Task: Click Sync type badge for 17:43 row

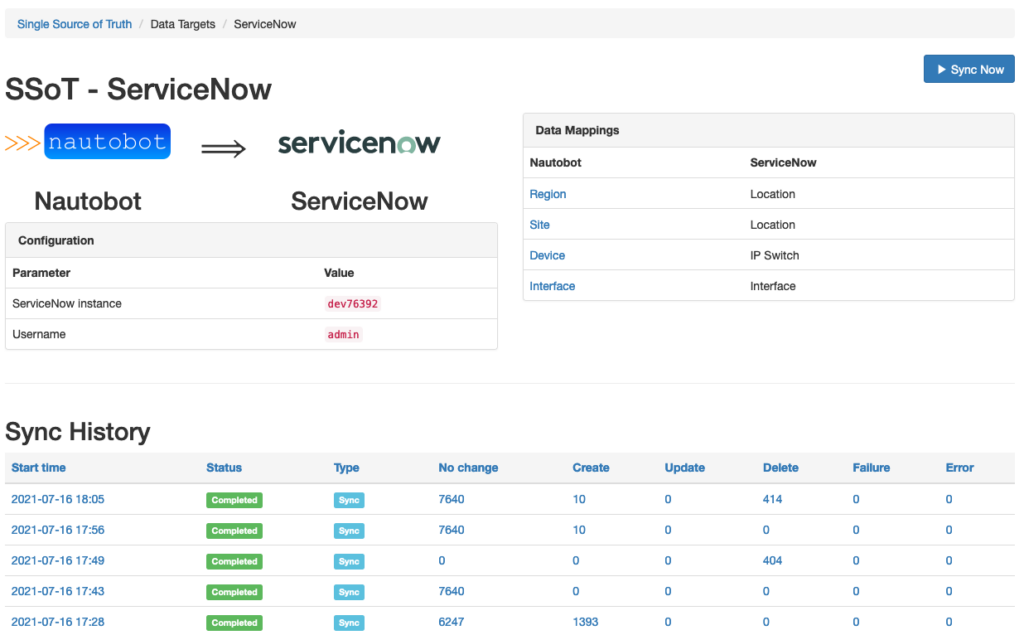Action: coord(349,592)
